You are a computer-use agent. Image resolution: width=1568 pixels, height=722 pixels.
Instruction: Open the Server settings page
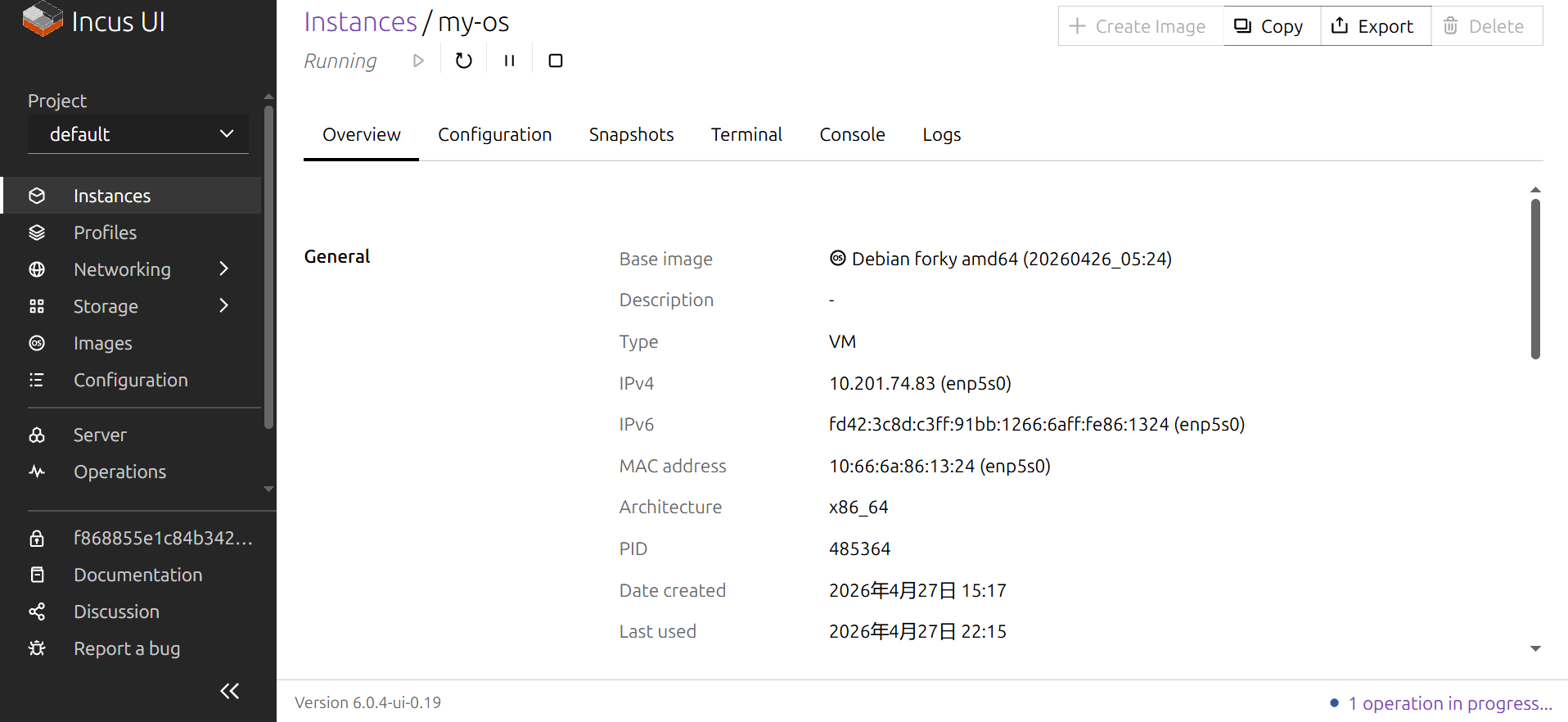pos(100,435)
